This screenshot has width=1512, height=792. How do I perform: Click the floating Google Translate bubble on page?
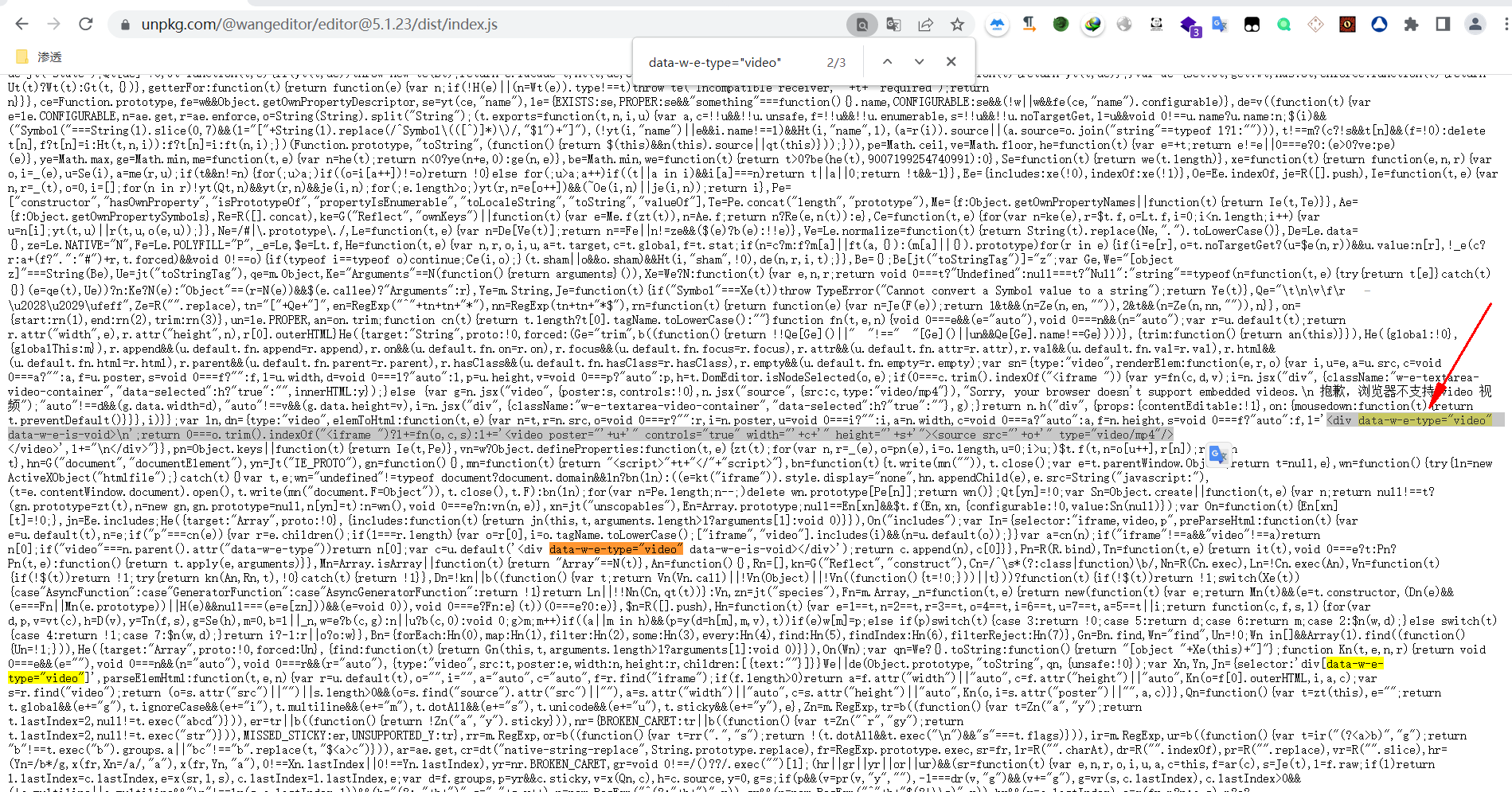[1218, 455]
